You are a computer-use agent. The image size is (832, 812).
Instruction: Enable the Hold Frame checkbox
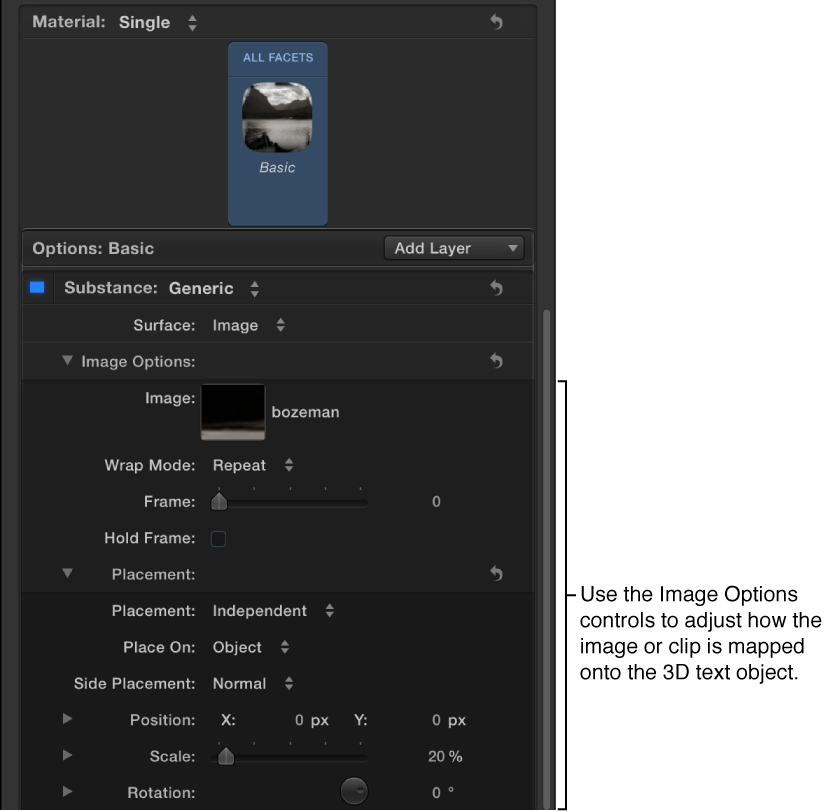tap(218, 537)
